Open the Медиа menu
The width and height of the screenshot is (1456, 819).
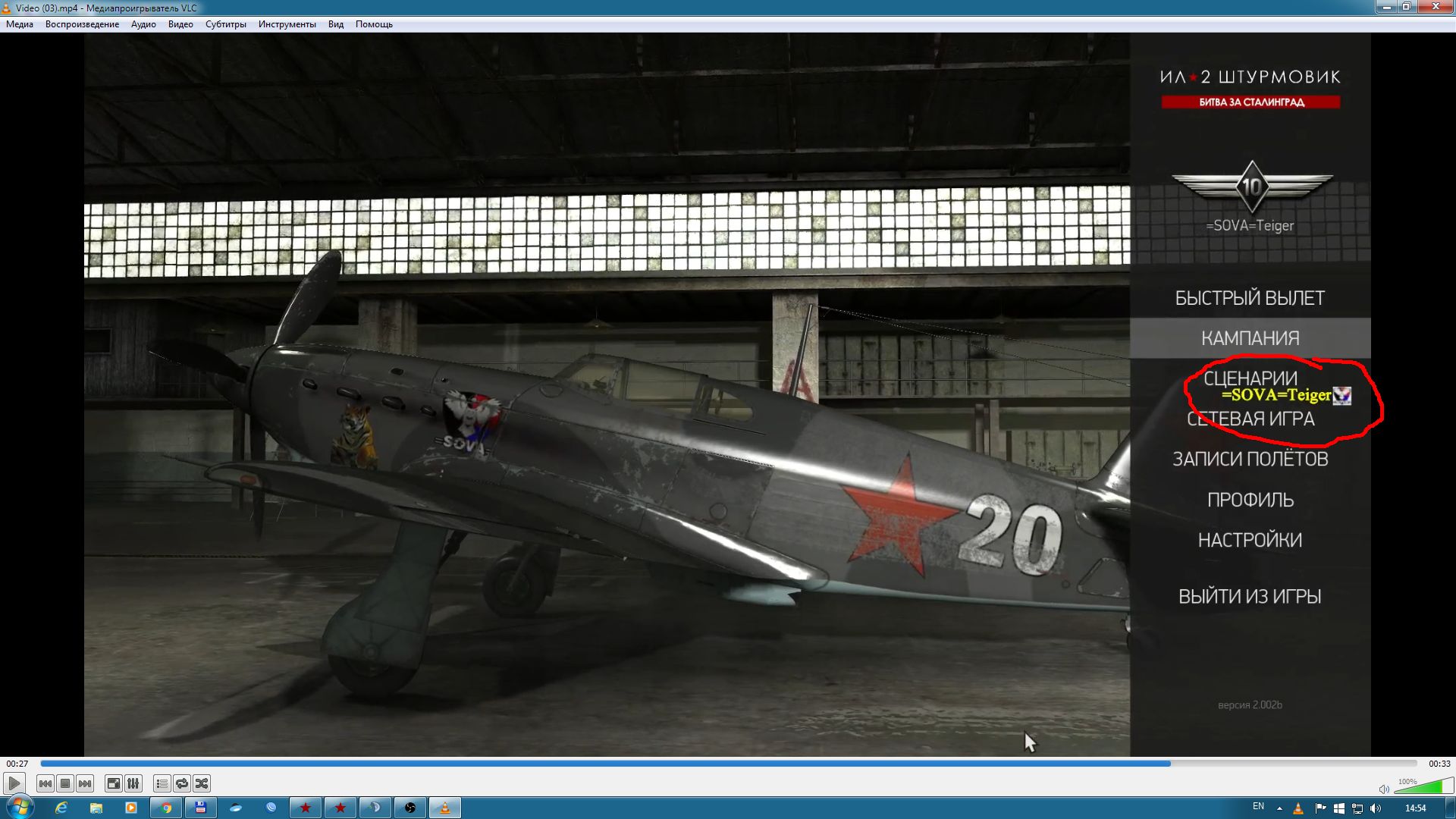click(20, 24)
